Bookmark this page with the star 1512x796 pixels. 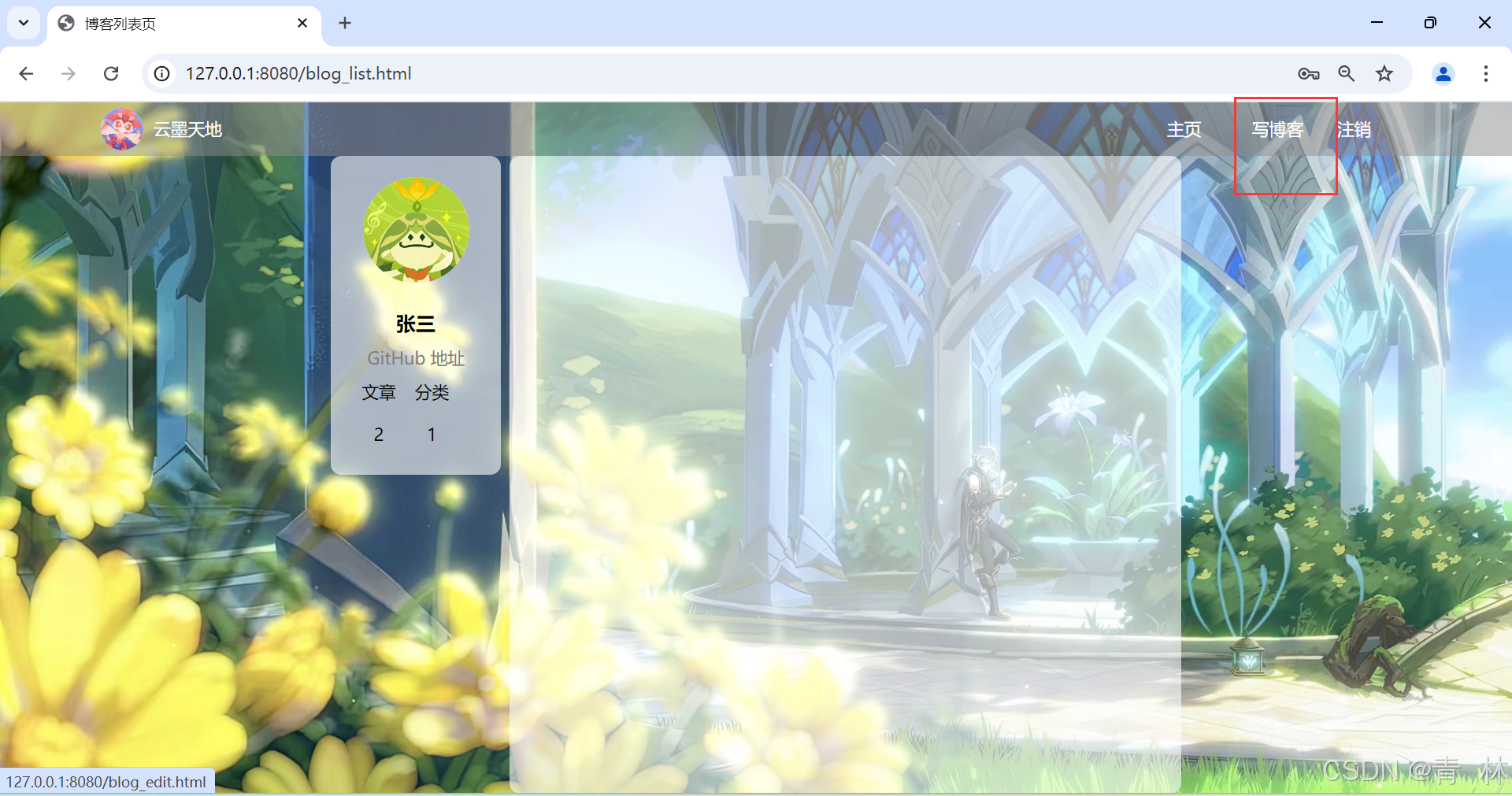pos(1384,73)
